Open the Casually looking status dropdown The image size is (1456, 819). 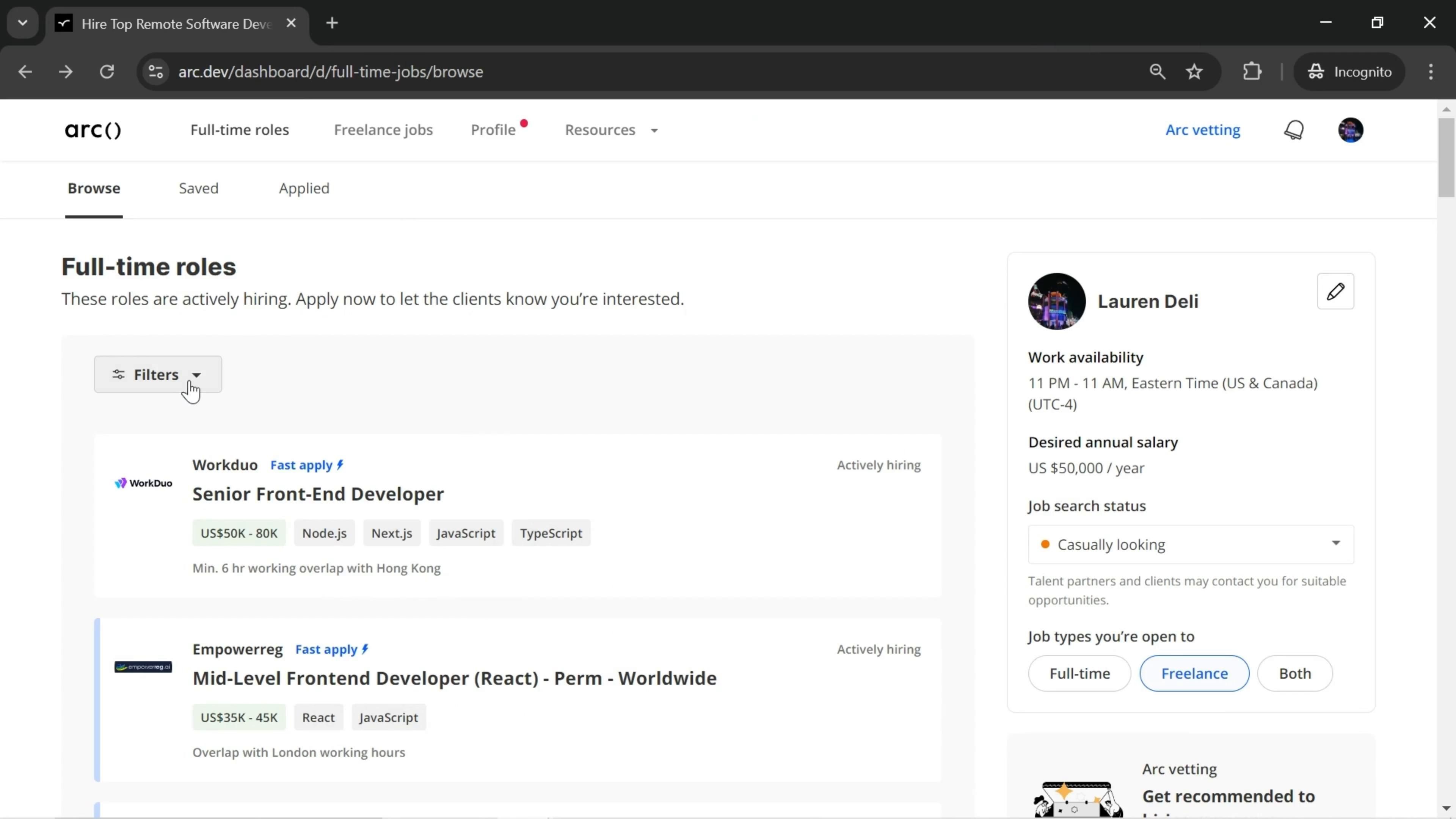pos(1190,544)
